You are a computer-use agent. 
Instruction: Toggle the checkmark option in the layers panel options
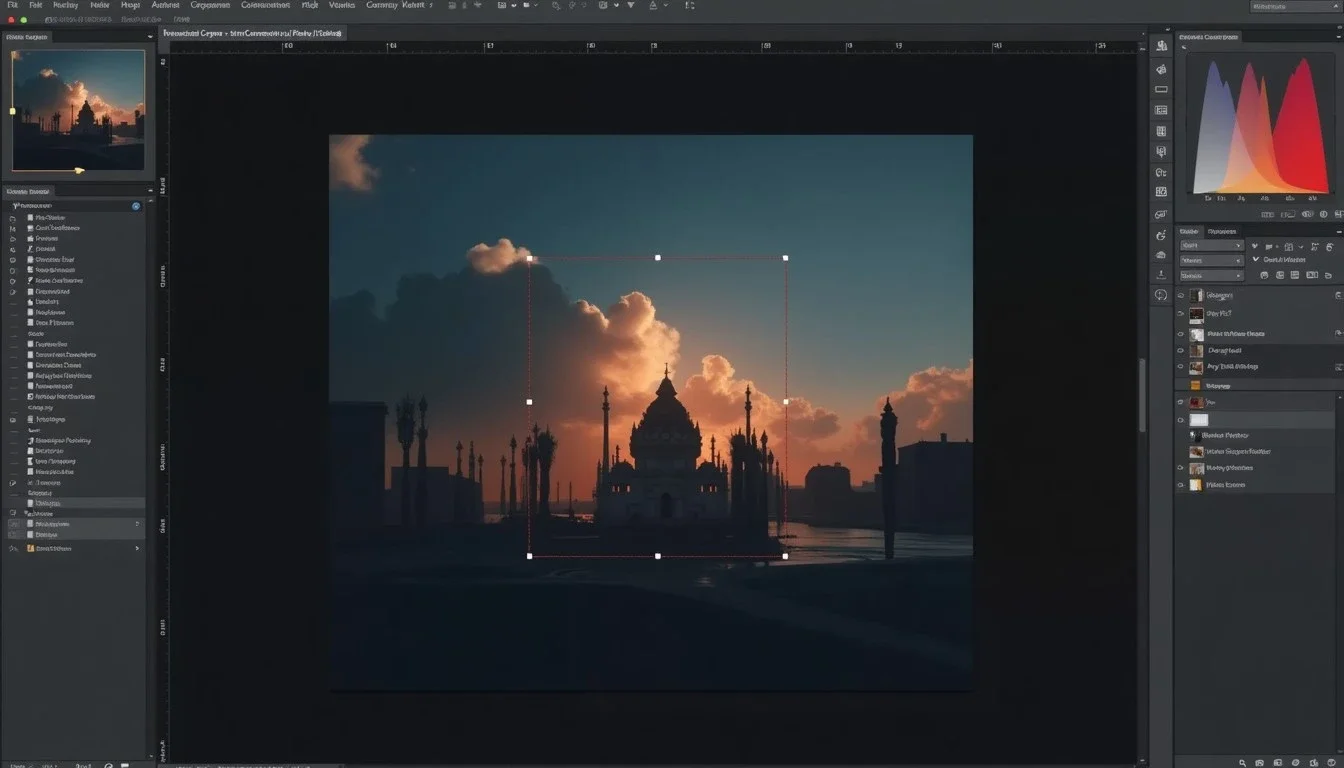click(x=1257, y=259)
